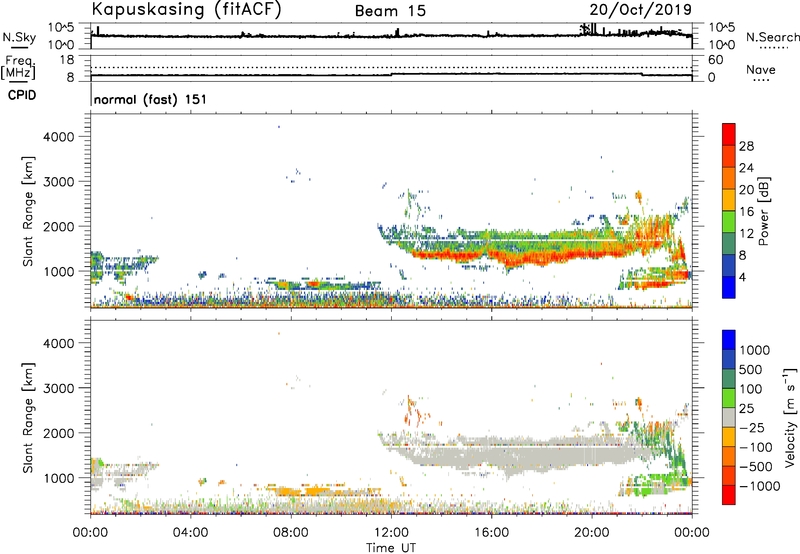Click the '16:00' time axis label
Screen dimensions: 800x554
tap(491, 533)
